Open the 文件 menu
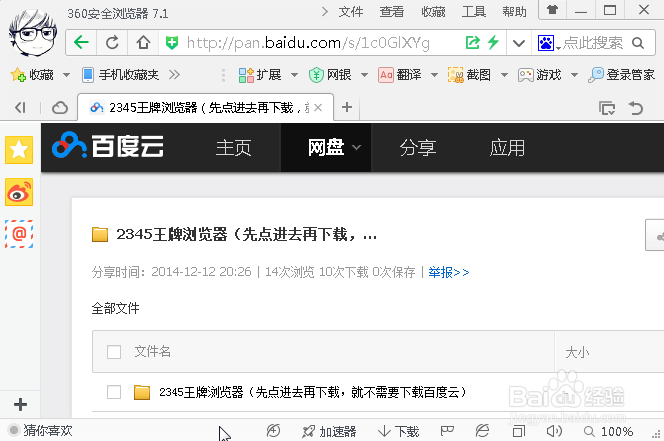This screenshot has width=664, height=441. pos(351,12)
